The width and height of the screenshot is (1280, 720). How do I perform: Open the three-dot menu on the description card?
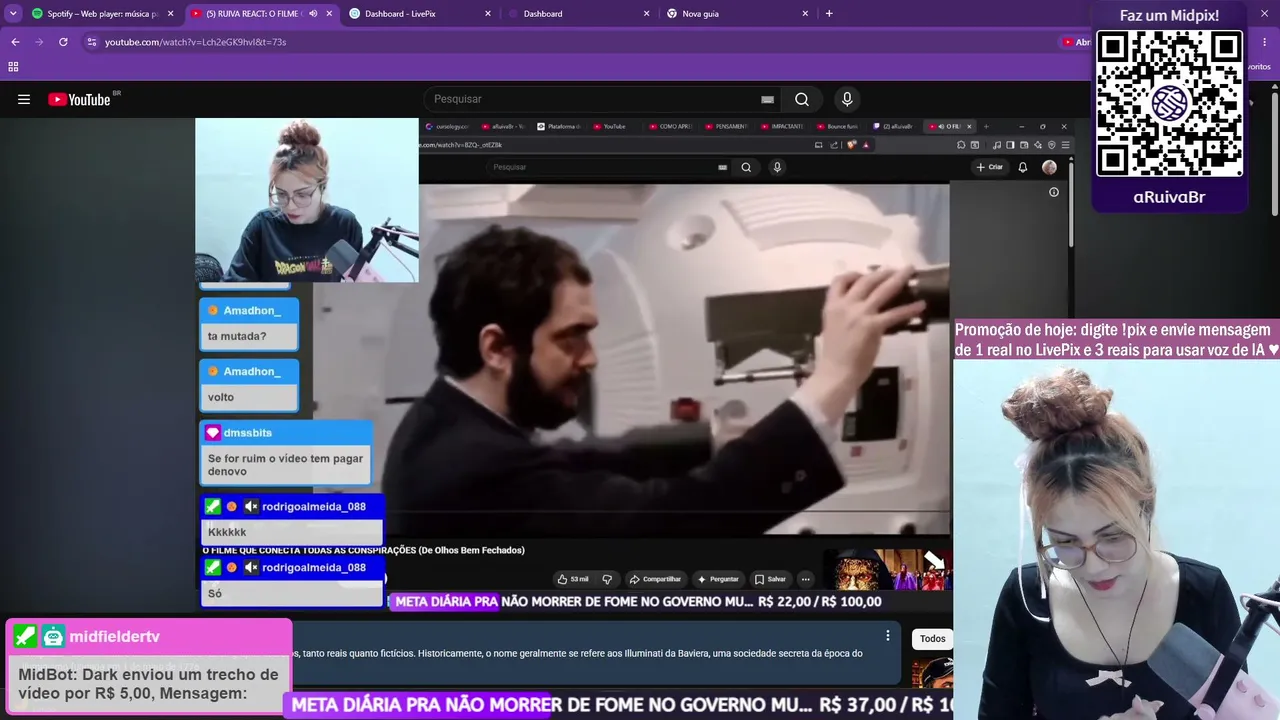[887, 635]
